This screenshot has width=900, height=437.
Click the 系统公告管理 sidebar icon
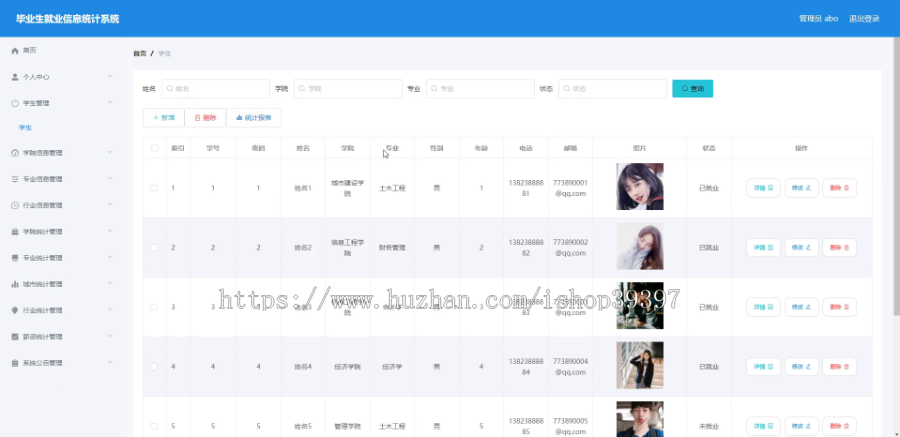tap(15, 363)
